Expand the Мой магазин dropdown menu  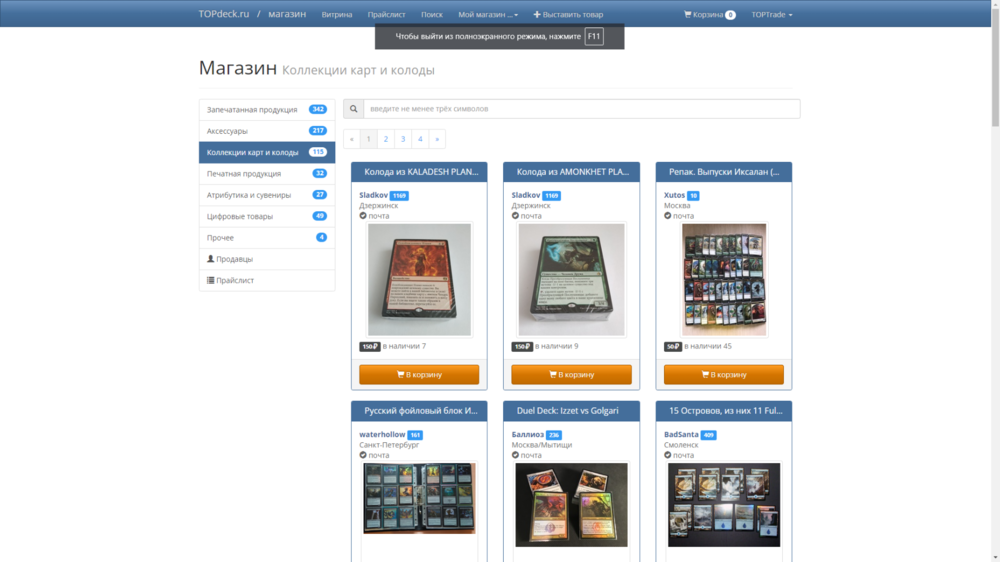[x=487, y=15]
